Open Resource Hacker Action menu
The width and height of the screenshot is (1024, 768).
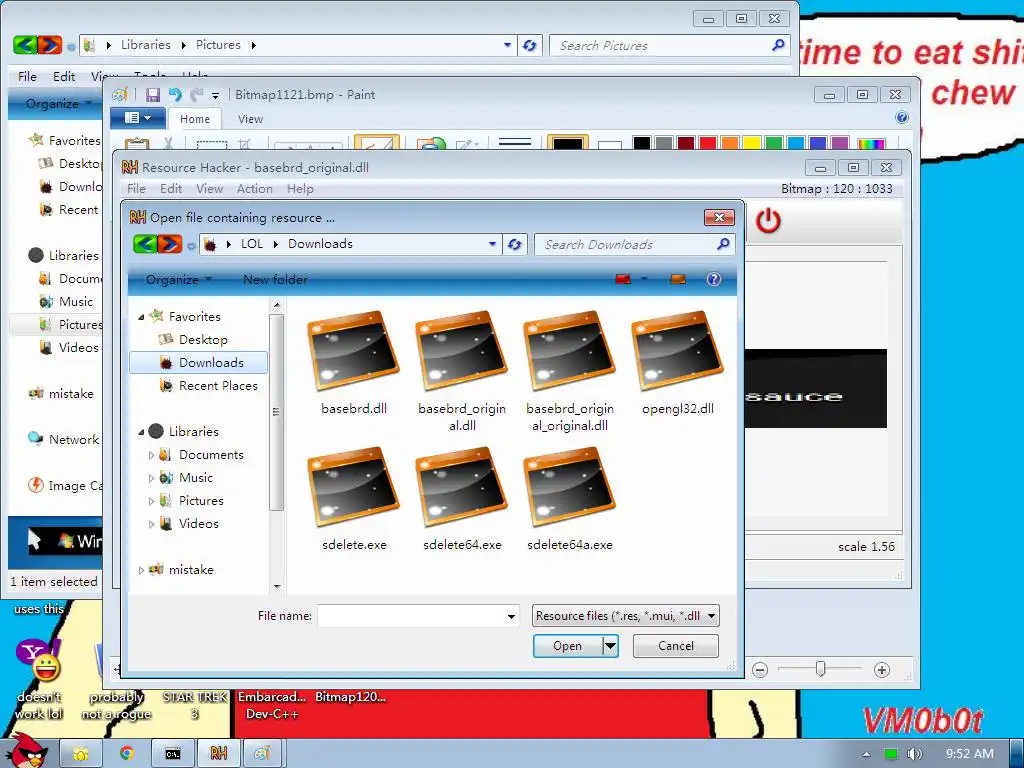click(255, 189)
